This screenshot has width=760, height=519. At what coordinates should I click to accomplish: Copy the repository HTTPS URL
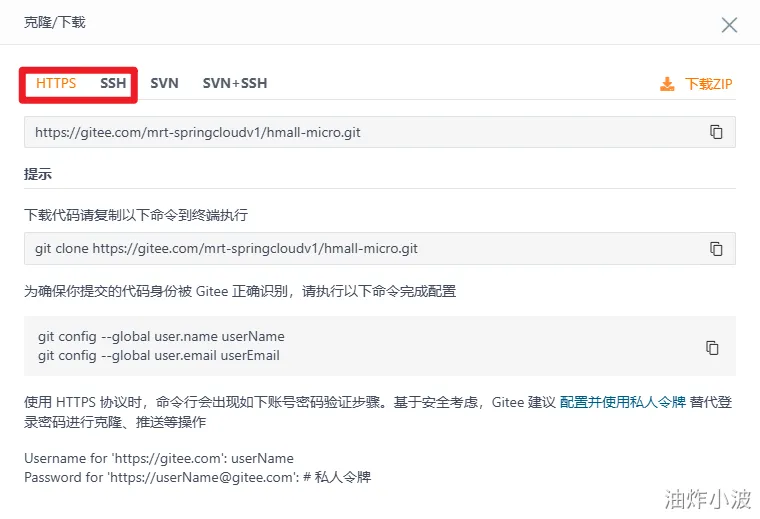click(716, 132)
